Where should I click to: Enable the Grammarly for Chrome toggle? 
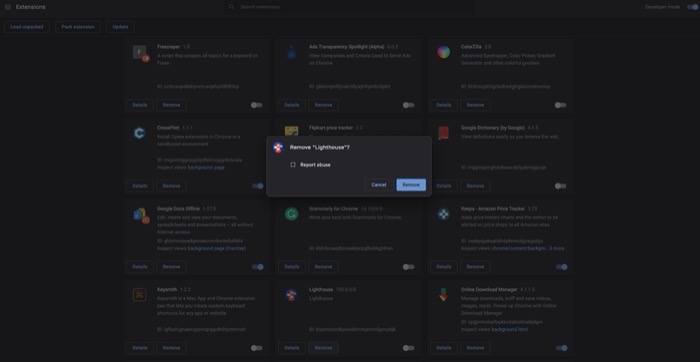408,267
